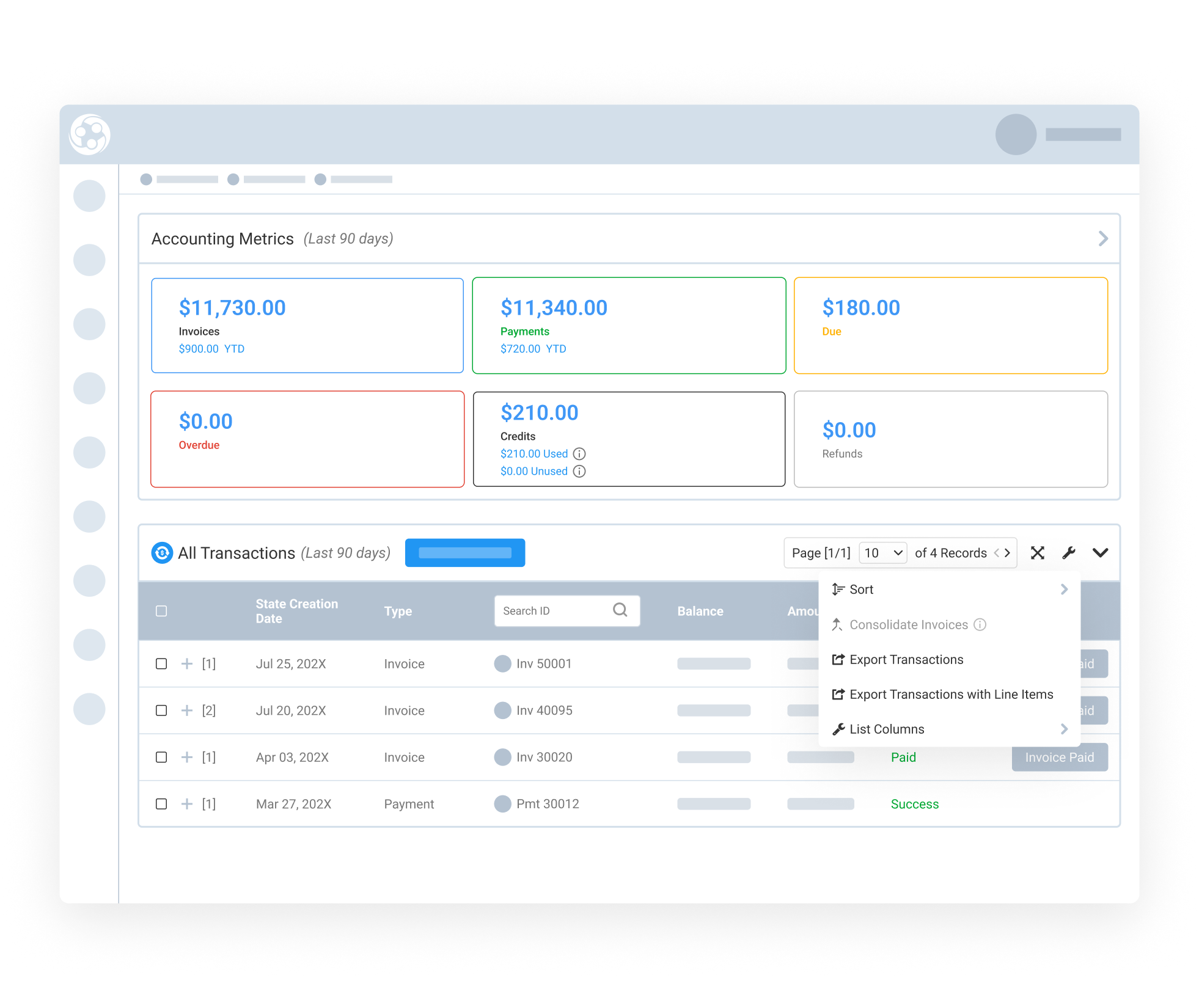Click info icon next to $210.00 Used
The width and height of the screenshot is (1199, 1008).
point(579,454)
